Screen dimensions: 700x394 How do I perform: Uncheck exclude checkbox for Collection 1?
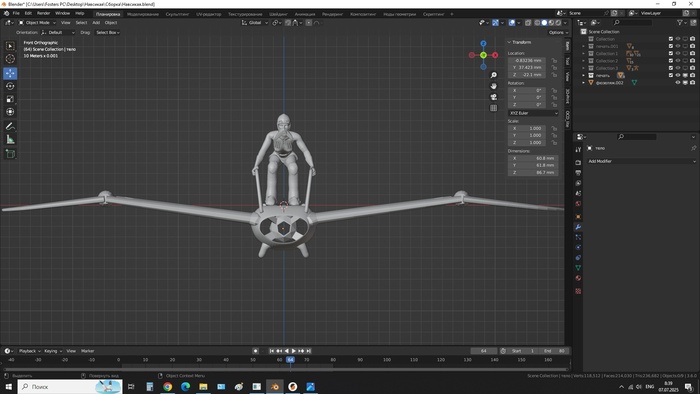(x=671, y=54)
